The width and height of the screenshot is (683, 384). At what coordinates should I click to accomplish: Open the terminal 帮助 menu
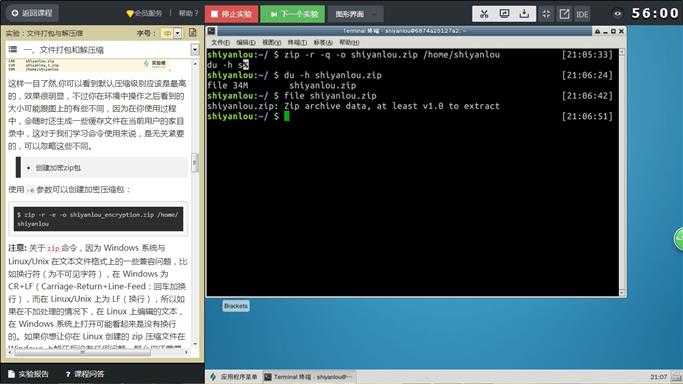coord(349,42)
